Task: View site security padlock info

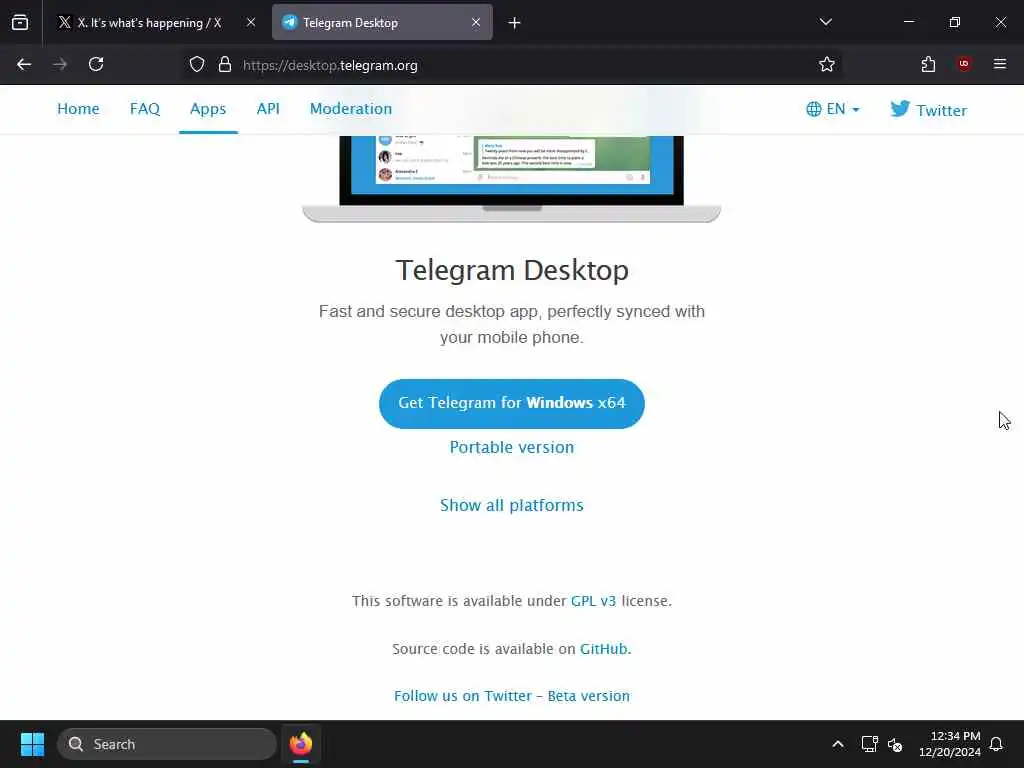Action: click(225, 65)
